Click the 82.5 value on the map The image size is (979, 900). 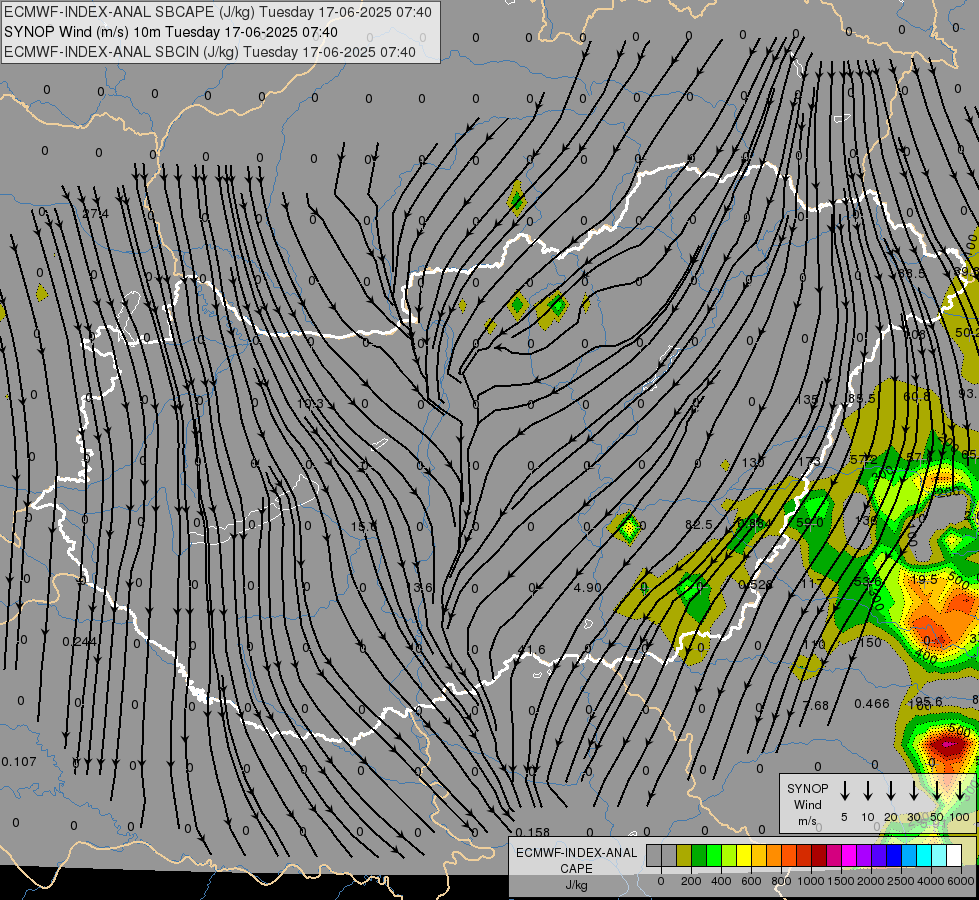pyautogui.click(x=699, y=525)
